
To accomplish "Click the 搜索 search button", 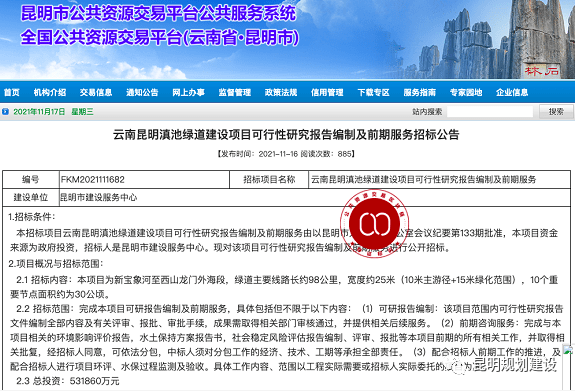I will (556, 112).
